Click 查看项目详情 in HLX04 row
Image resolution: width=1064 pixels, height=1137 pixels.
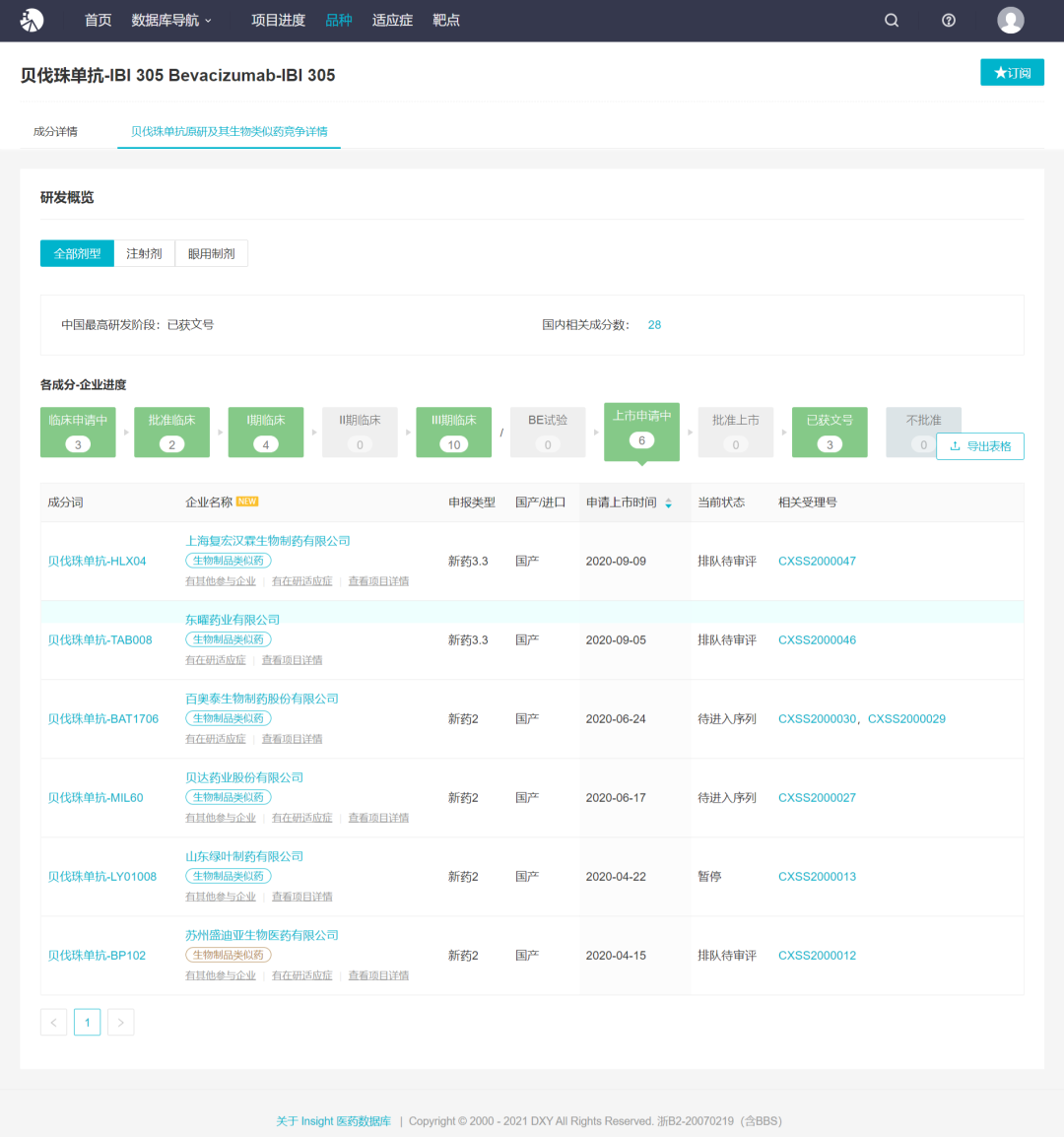(378, 581)
